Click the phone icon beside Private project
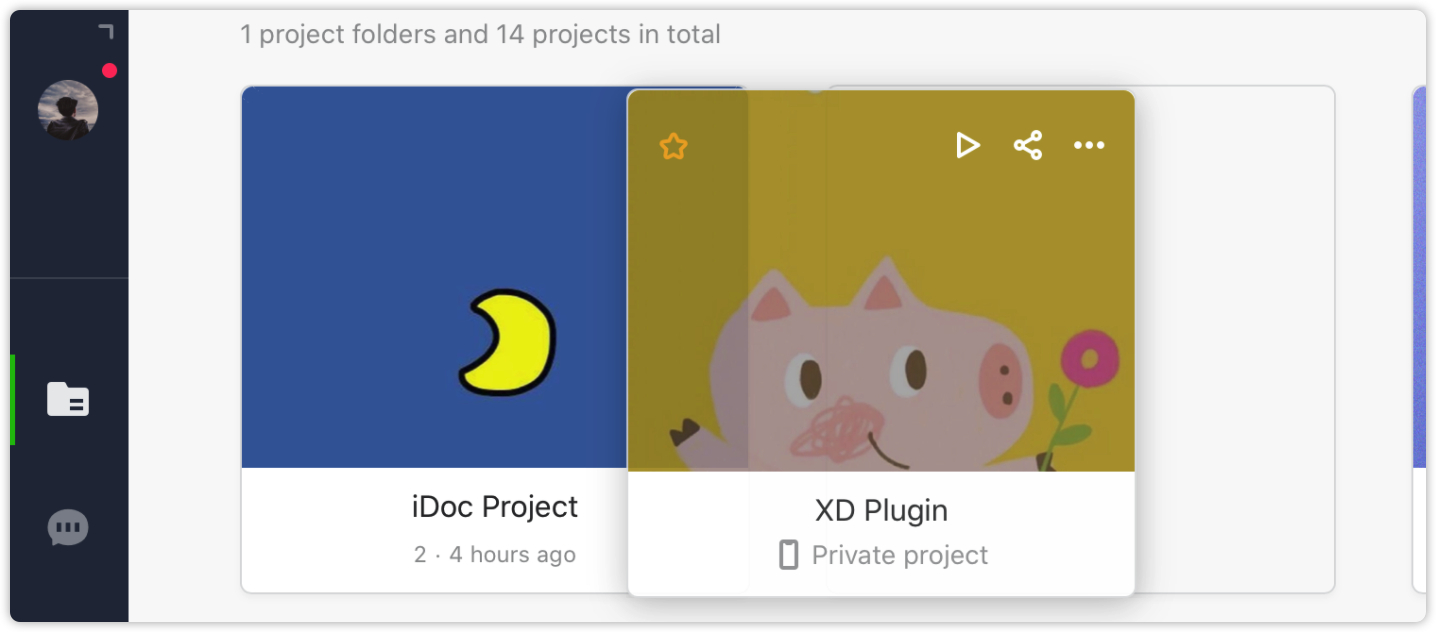 point(789,555)
